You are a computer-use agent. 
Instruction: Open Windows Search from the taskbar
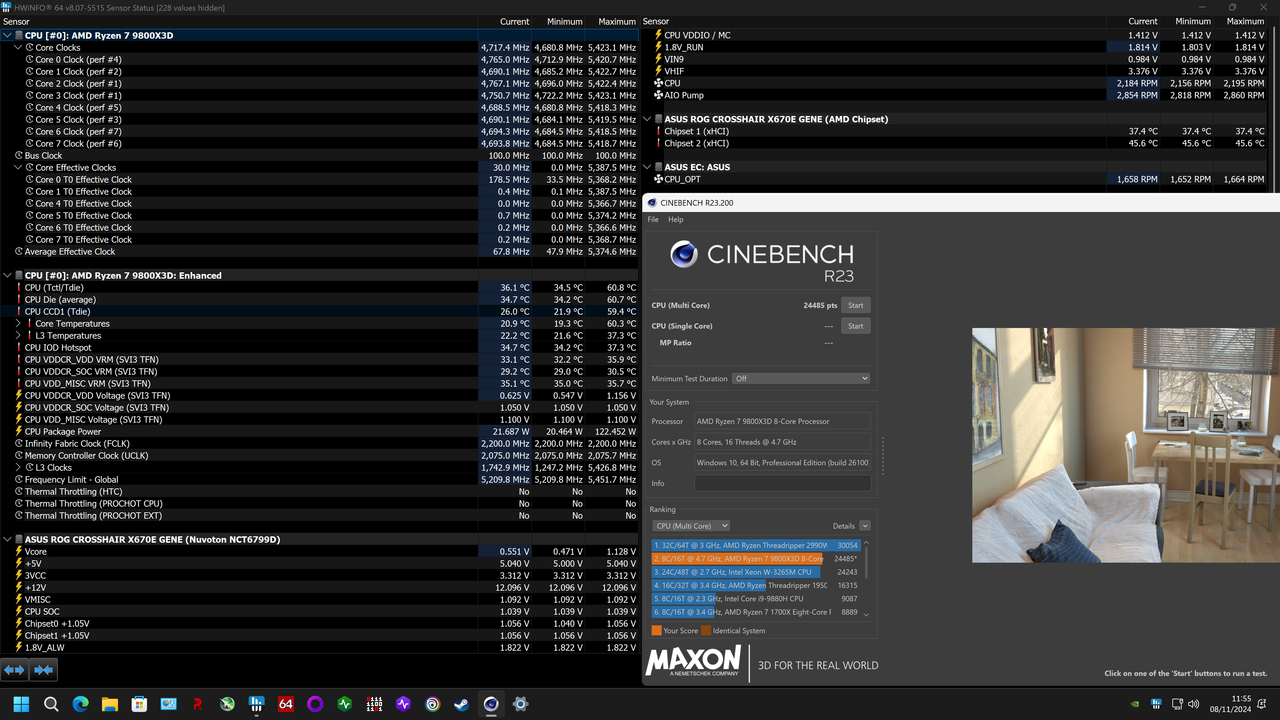pos(51,704)
